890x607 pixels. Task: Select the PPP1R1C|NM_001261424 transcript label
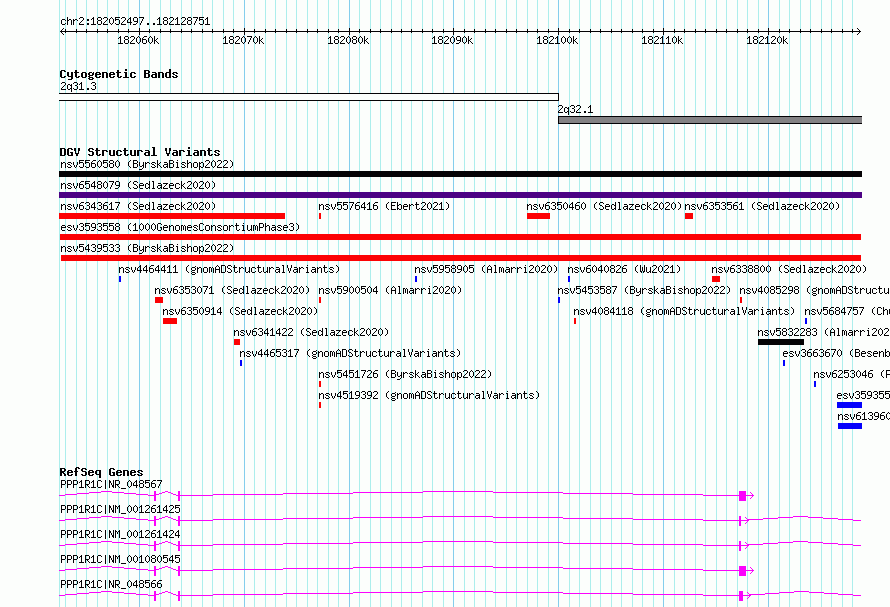pos(120,534)
